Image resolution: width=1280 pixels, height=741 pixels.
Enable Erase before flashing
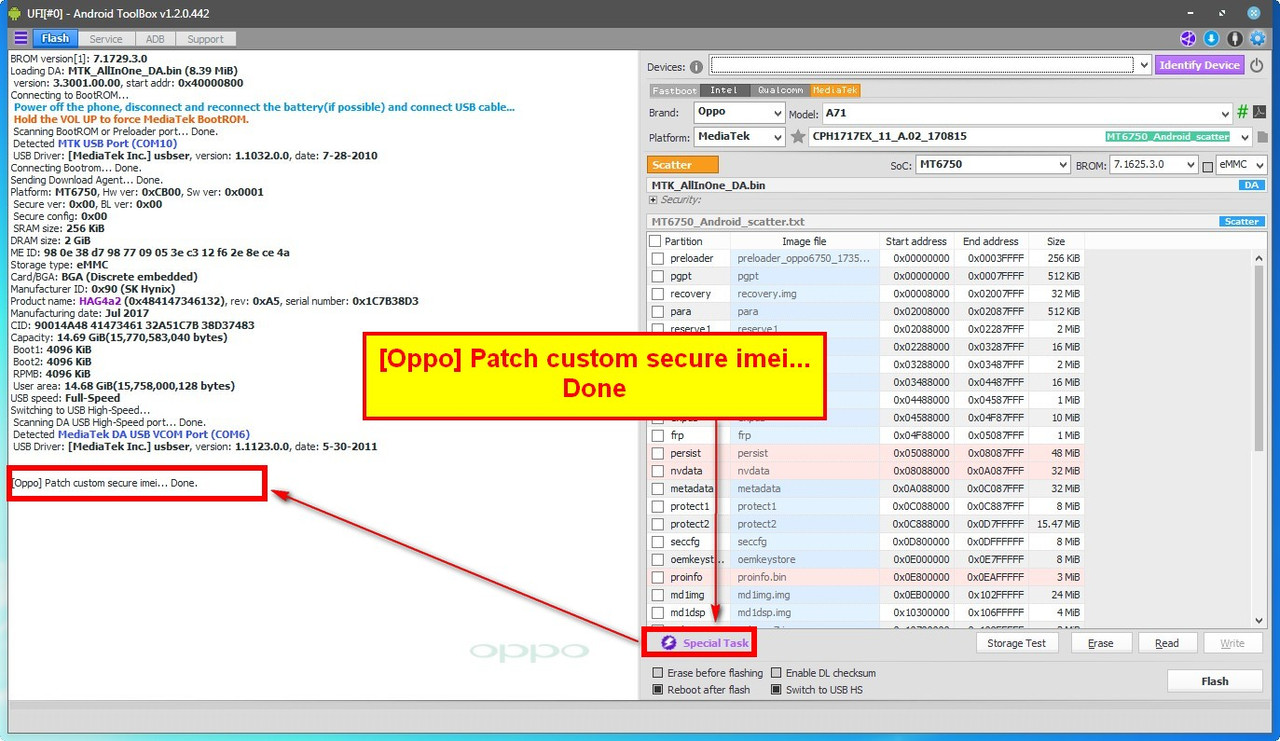657,673
